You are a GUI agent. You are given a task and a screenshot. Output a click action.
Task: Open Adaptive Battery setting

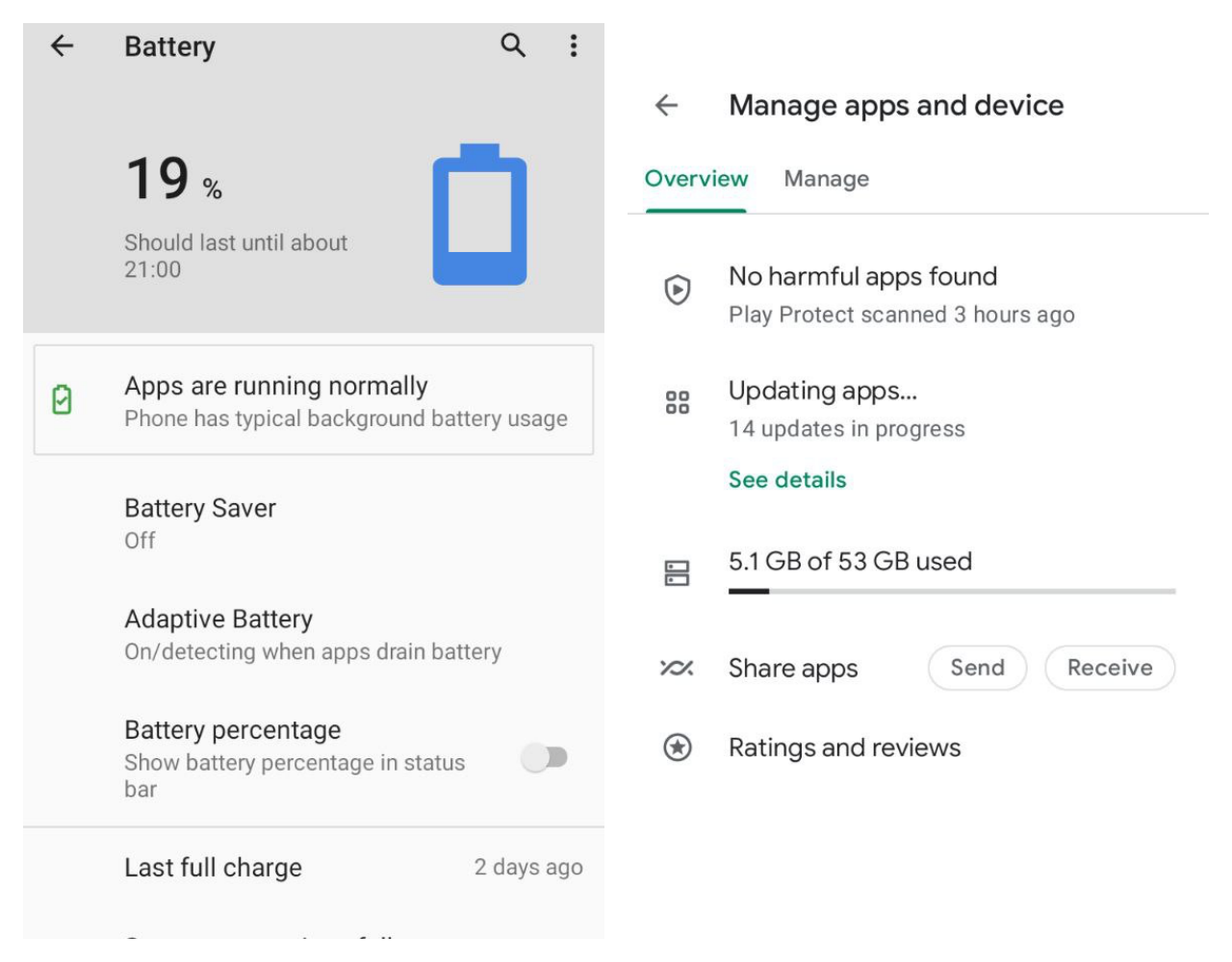(x=313, y=634)
